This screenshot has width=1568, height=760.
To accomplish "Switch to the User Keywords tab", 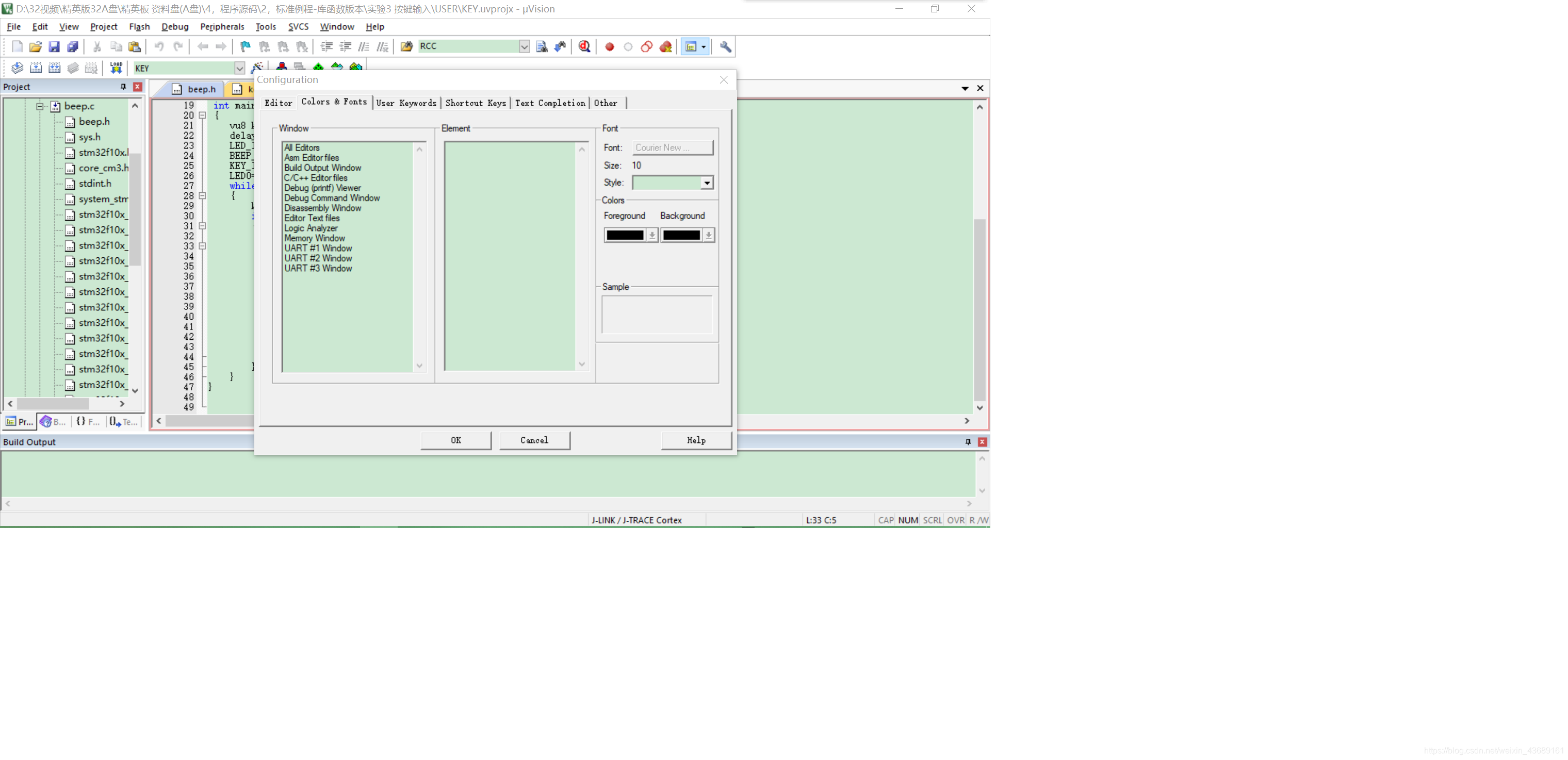I will click(406, 103).
